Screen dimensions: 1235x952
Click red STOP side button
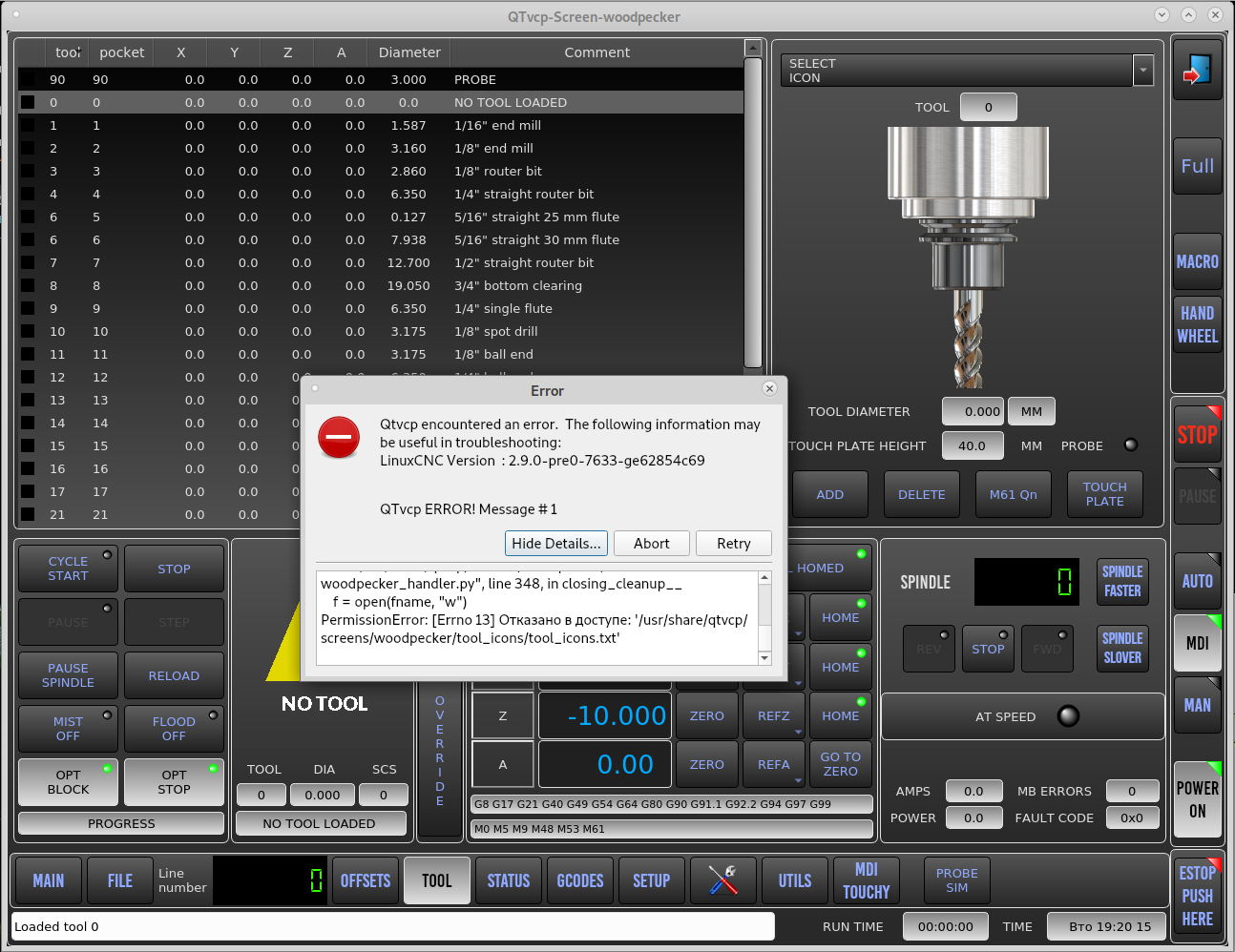1197,434
